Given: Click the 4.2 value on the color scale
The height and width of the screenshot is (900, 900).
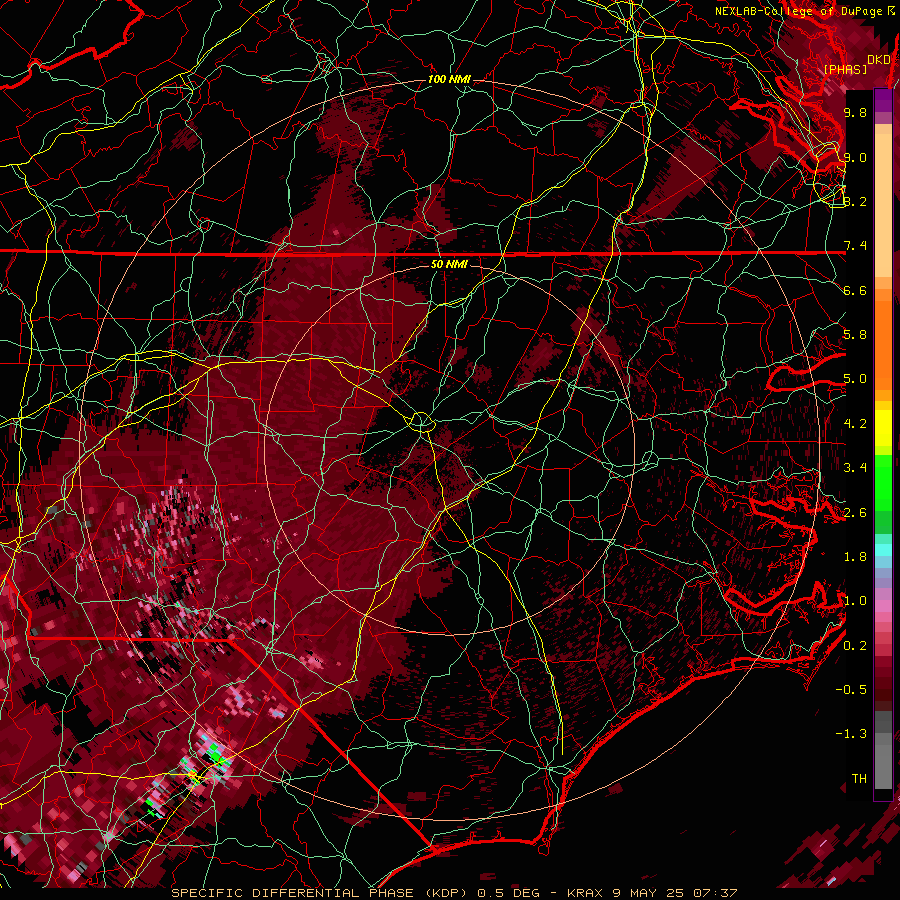Looking at the screenshot, I should [x=855, y=424].
